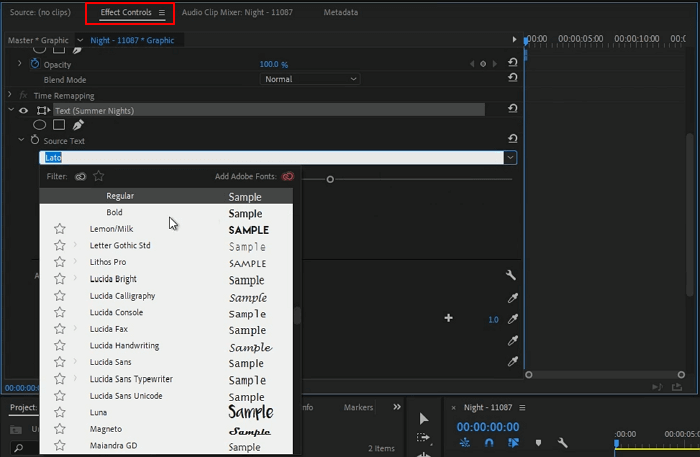Filter fonts by Adobe Fonts
700x457 pixels.
(x=80, y=177)
